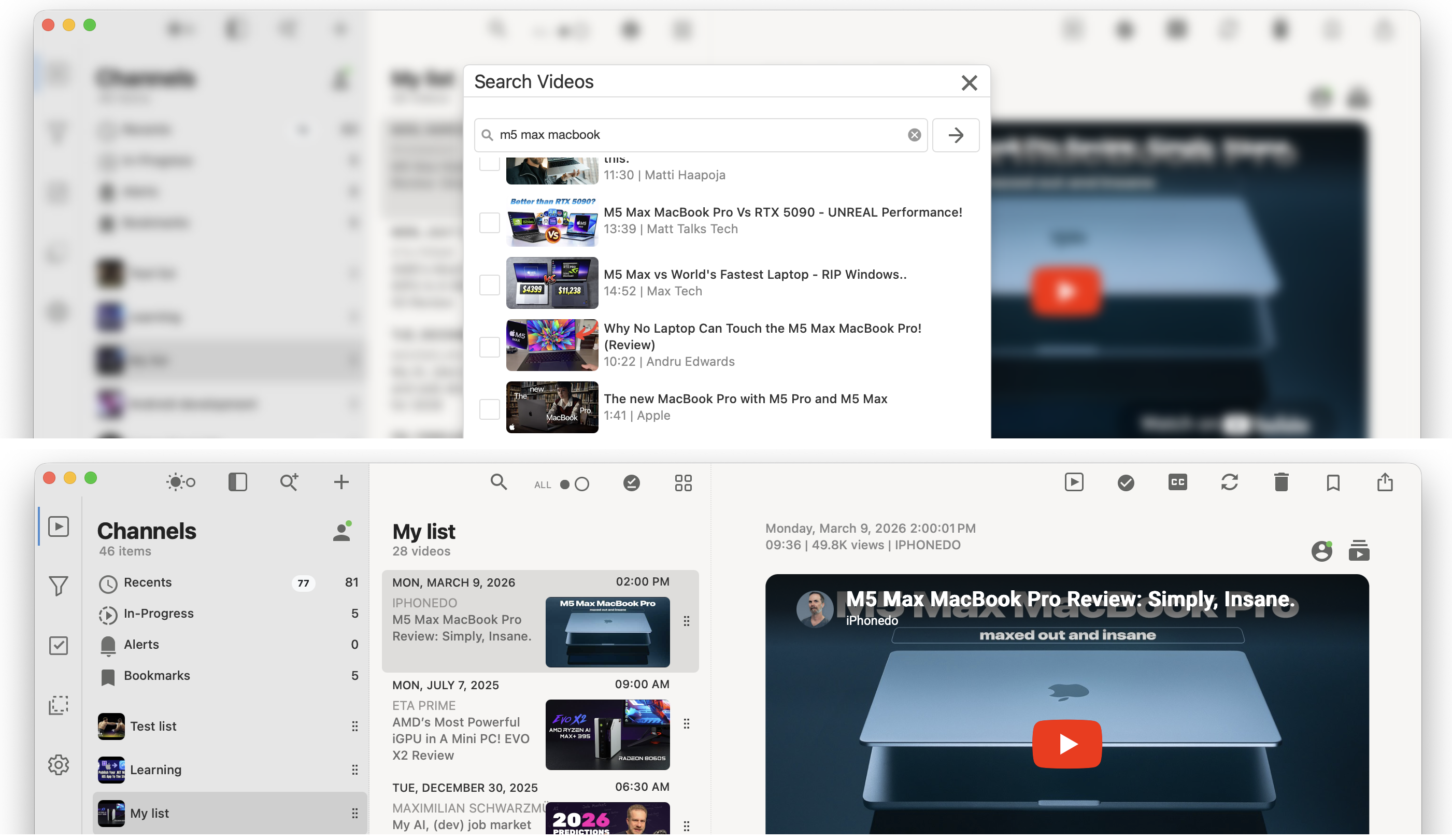
Task: Click the bookmark icon in top toolbar
Action: (1333, 483)
